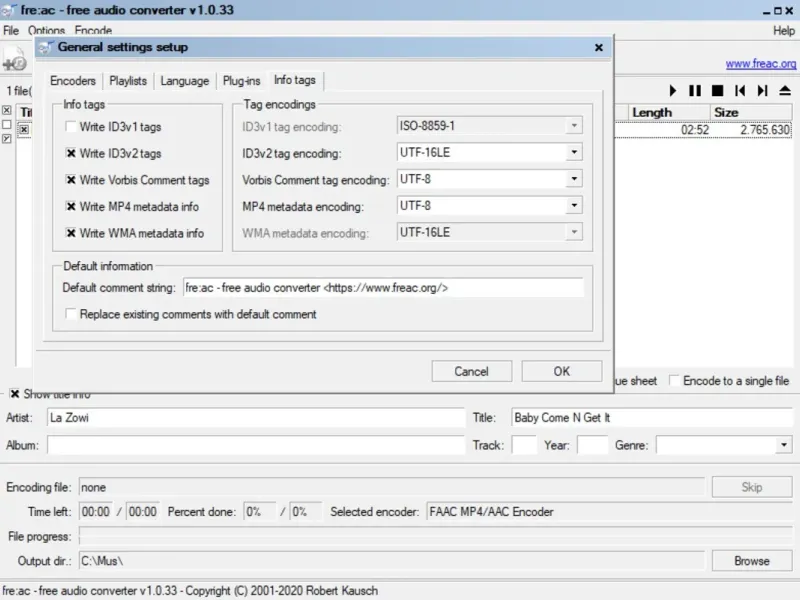800x600 pixels.
Task: Click the File progress bar
Action: (x=436, y=536)
